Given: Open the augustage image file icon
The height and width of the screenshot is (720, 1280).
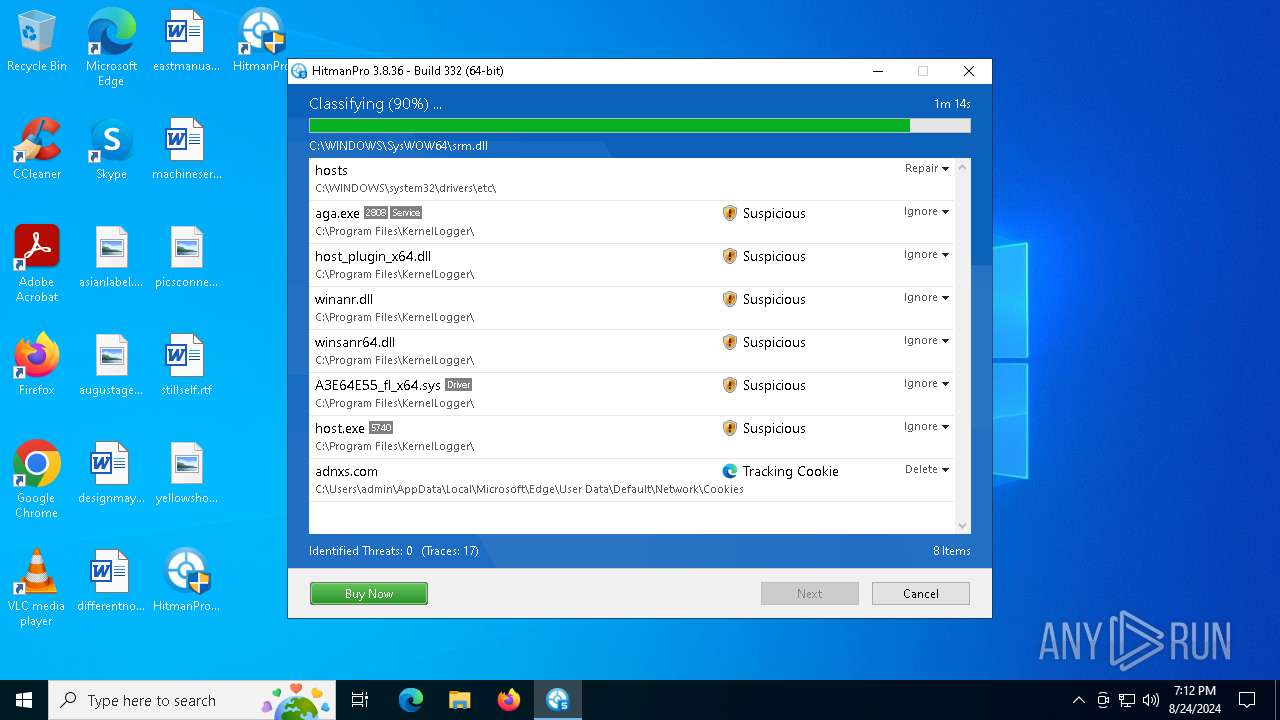Looking at the screenshot, I should (111, 366).
